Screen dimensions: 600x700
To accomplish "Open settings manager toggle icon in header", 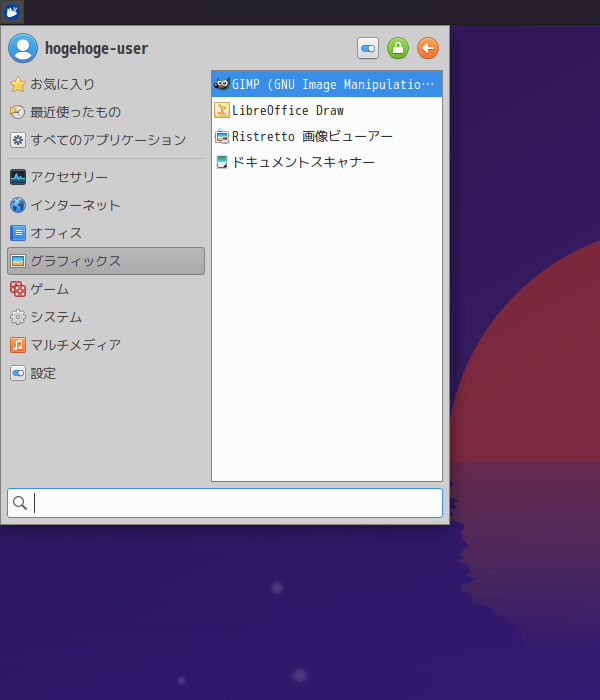I will [x=368, y=48].
